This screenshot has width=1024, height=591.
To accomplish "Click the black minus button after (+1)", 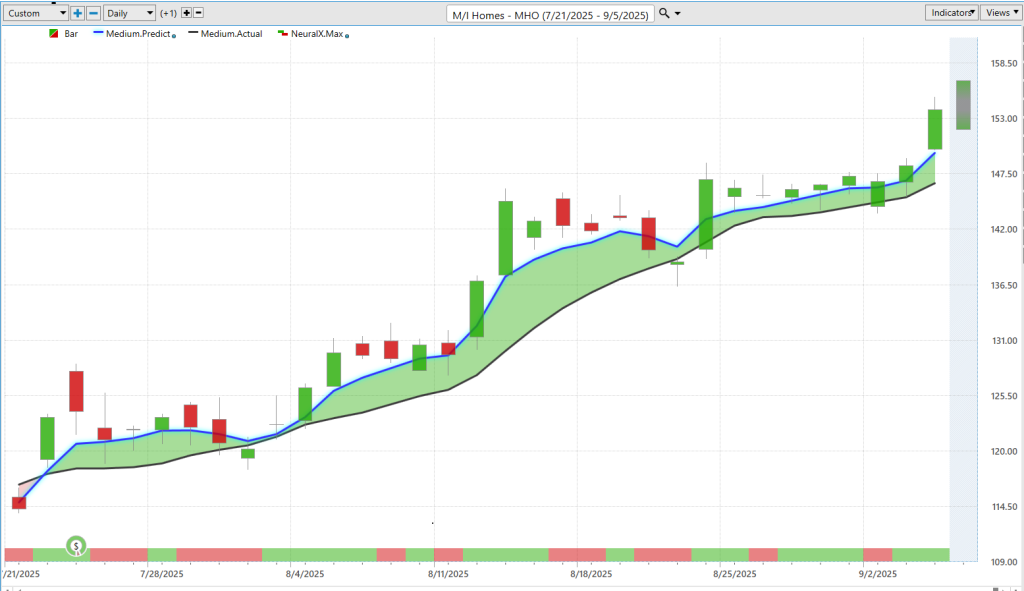I will tap(199, 13).
